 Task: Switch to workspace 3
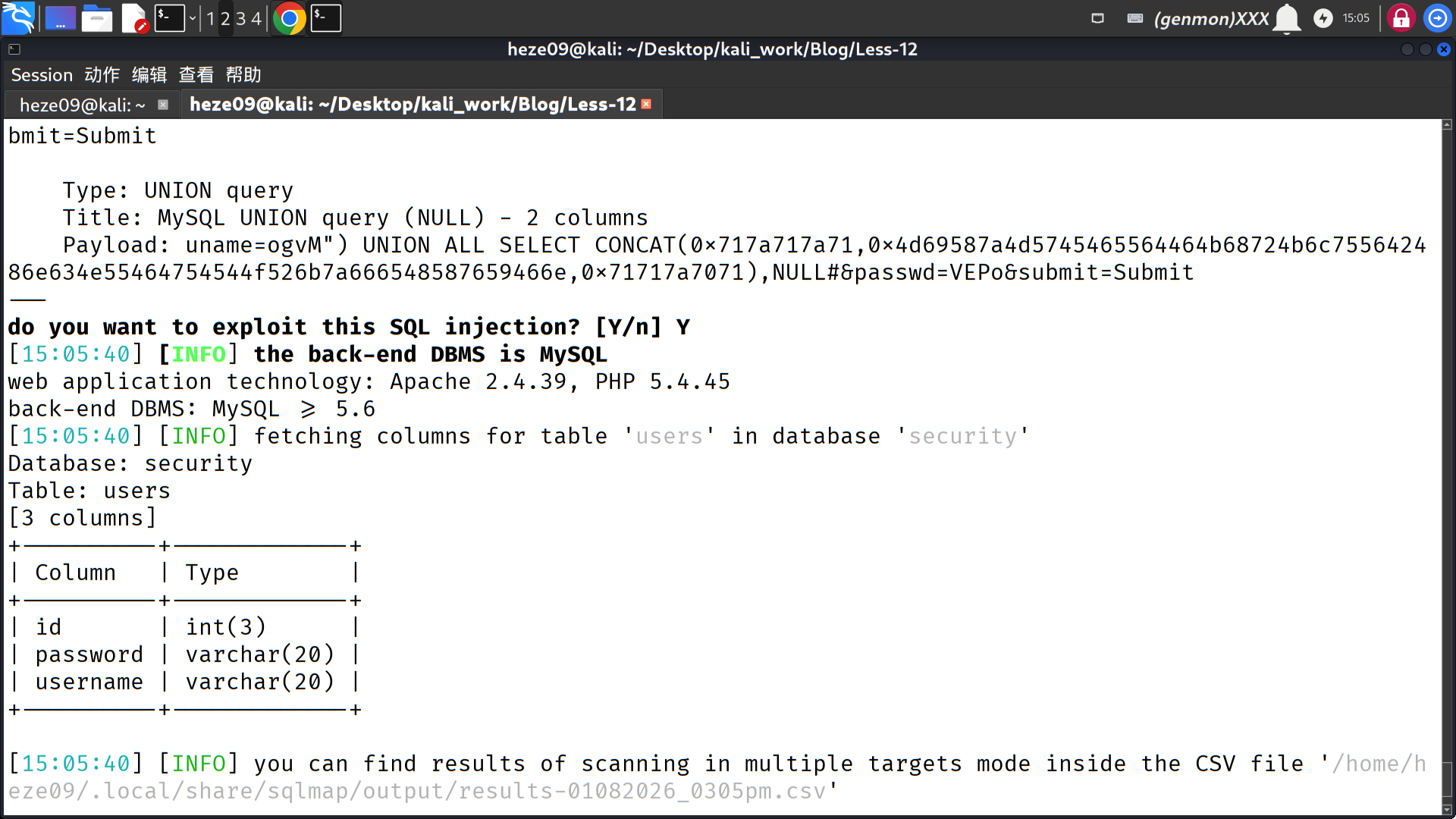(x=241, y=18)
